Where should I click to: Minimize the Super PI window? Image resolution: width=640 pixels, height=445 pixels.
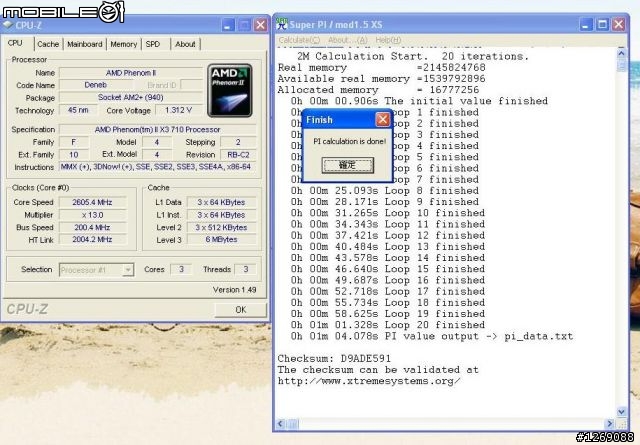586,24
